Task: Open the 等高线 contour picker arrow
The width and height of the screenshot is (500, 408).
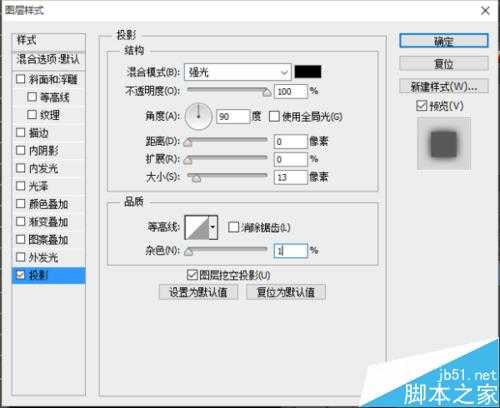Action: point(213,227)
